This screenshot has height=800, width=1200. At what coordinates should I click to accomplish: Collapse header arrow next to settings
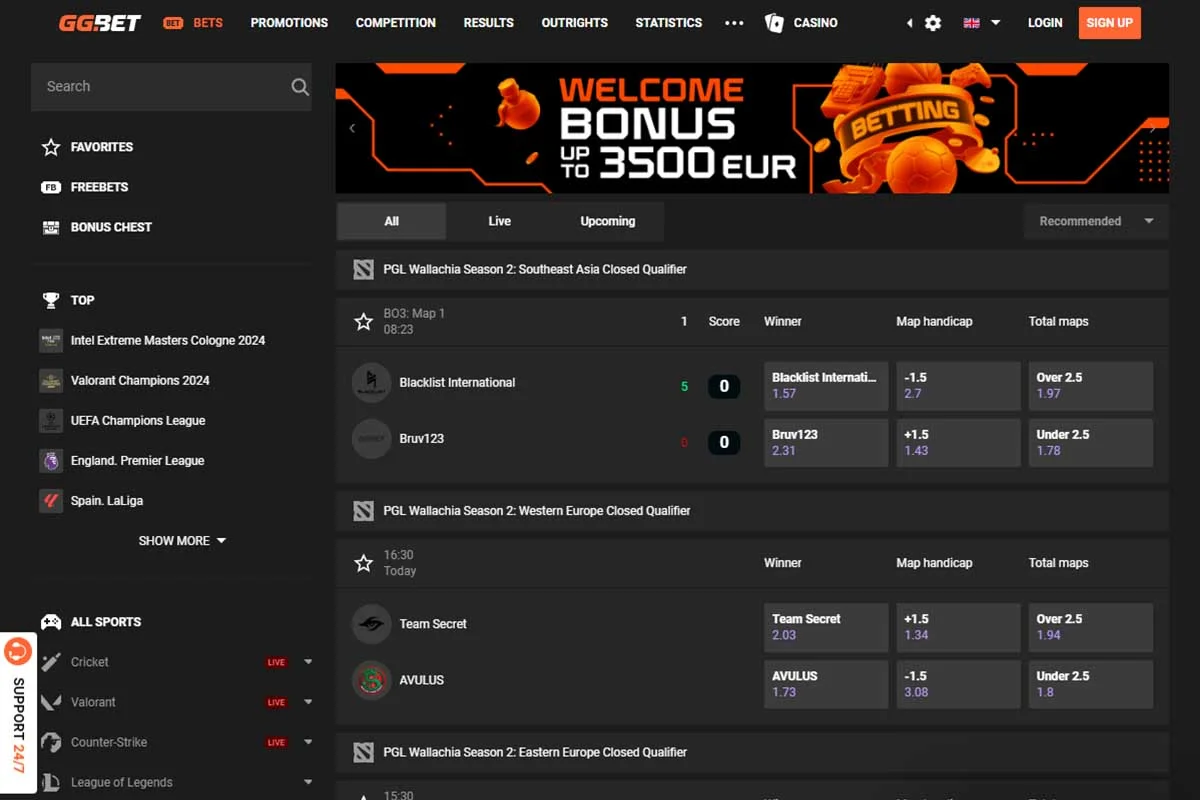[x=909, y=22]
